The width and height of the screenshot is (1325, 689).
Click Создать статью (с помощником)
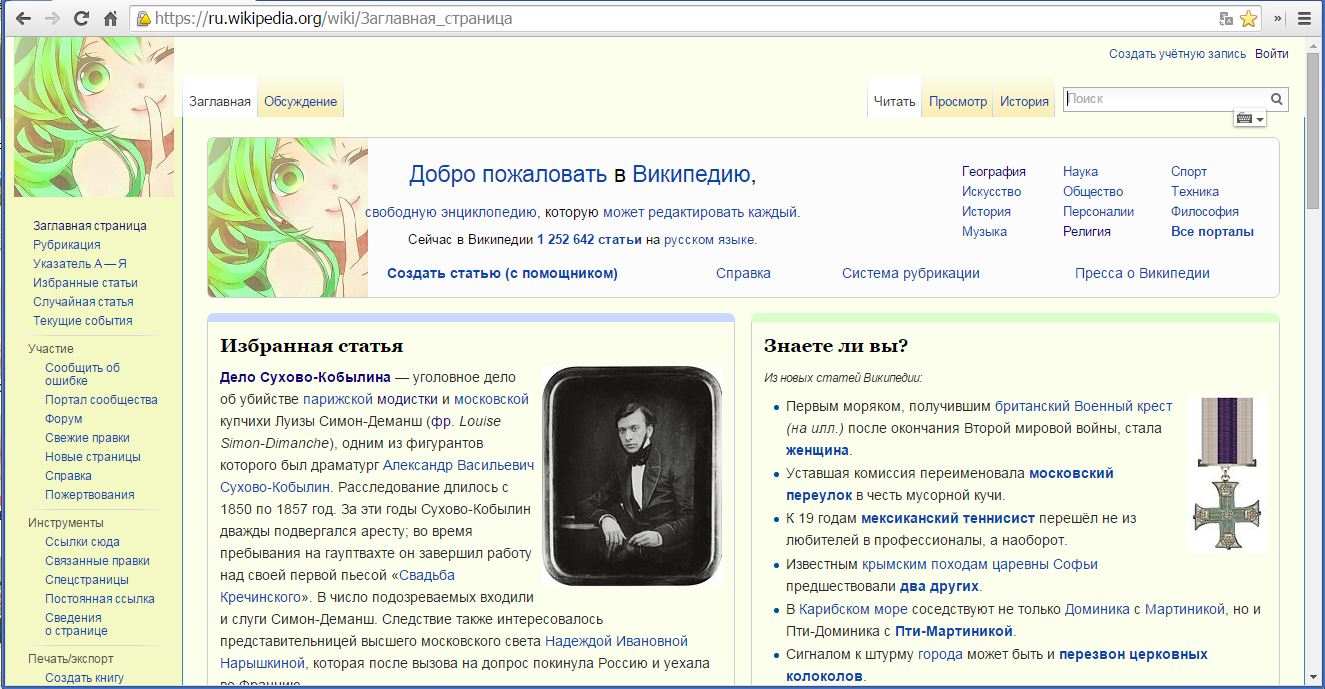[x=502, y=273]
